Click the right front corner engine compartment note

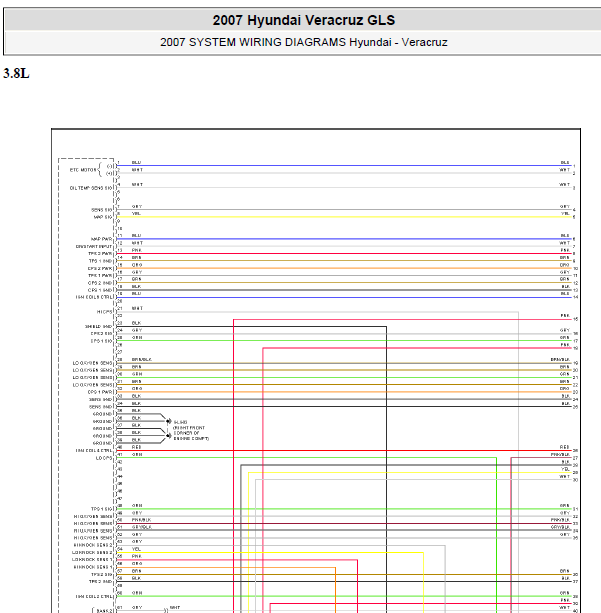191,433
